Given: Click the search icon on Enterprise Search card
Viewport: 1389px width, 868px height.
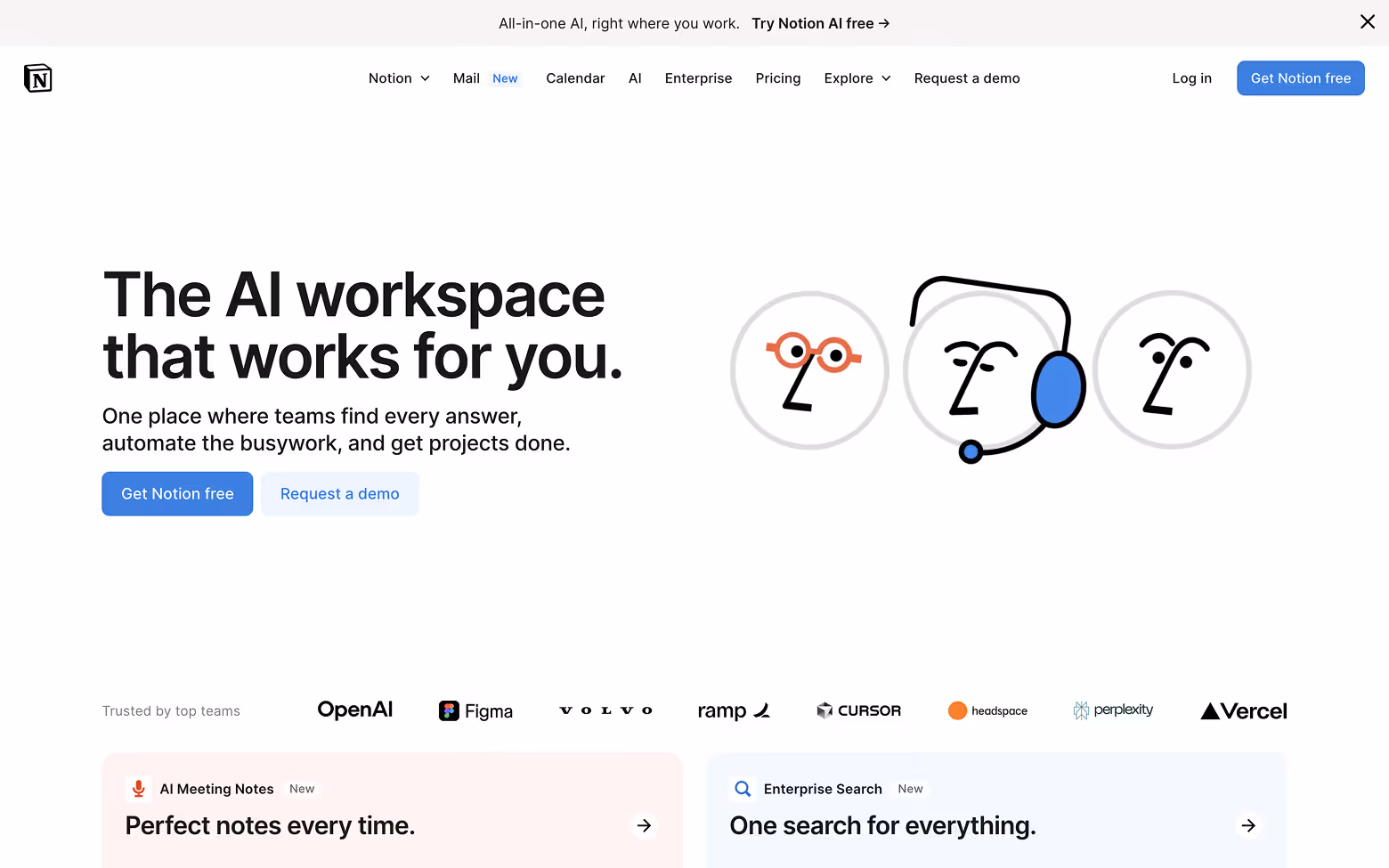Looking at the screenshot, I should point(743,789).
